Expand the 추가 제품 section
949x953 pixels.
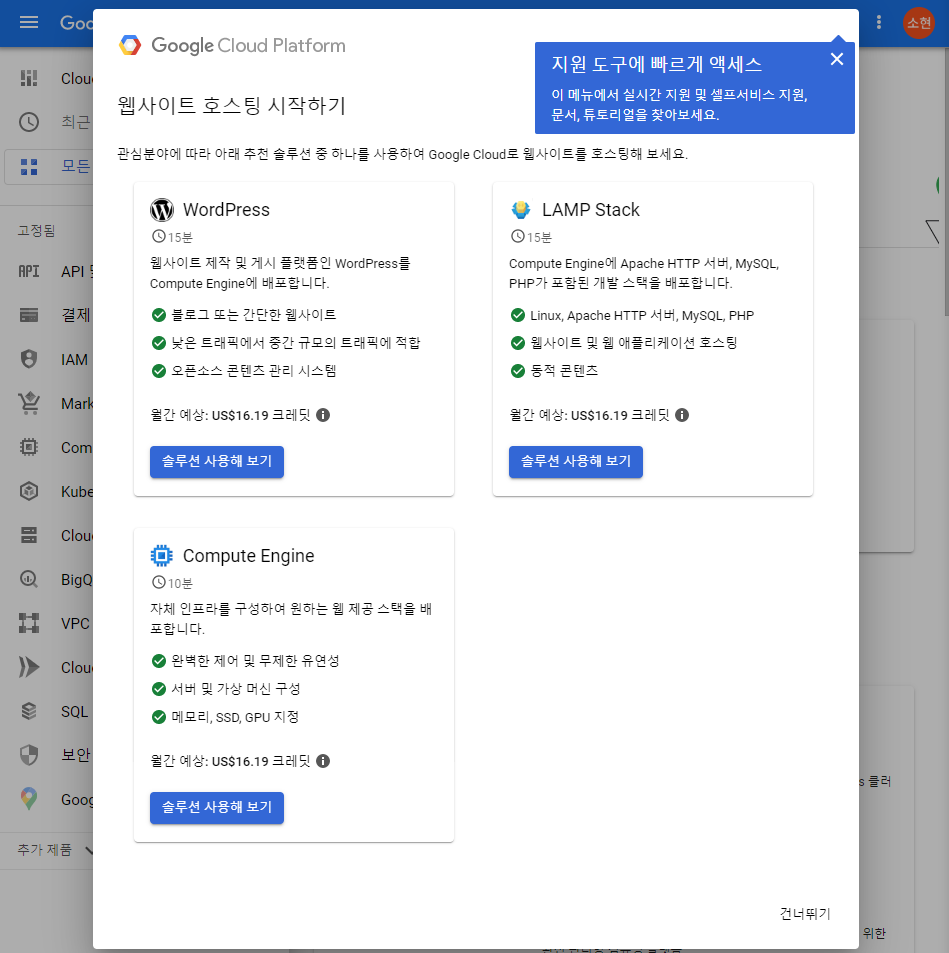coord(55,850)
